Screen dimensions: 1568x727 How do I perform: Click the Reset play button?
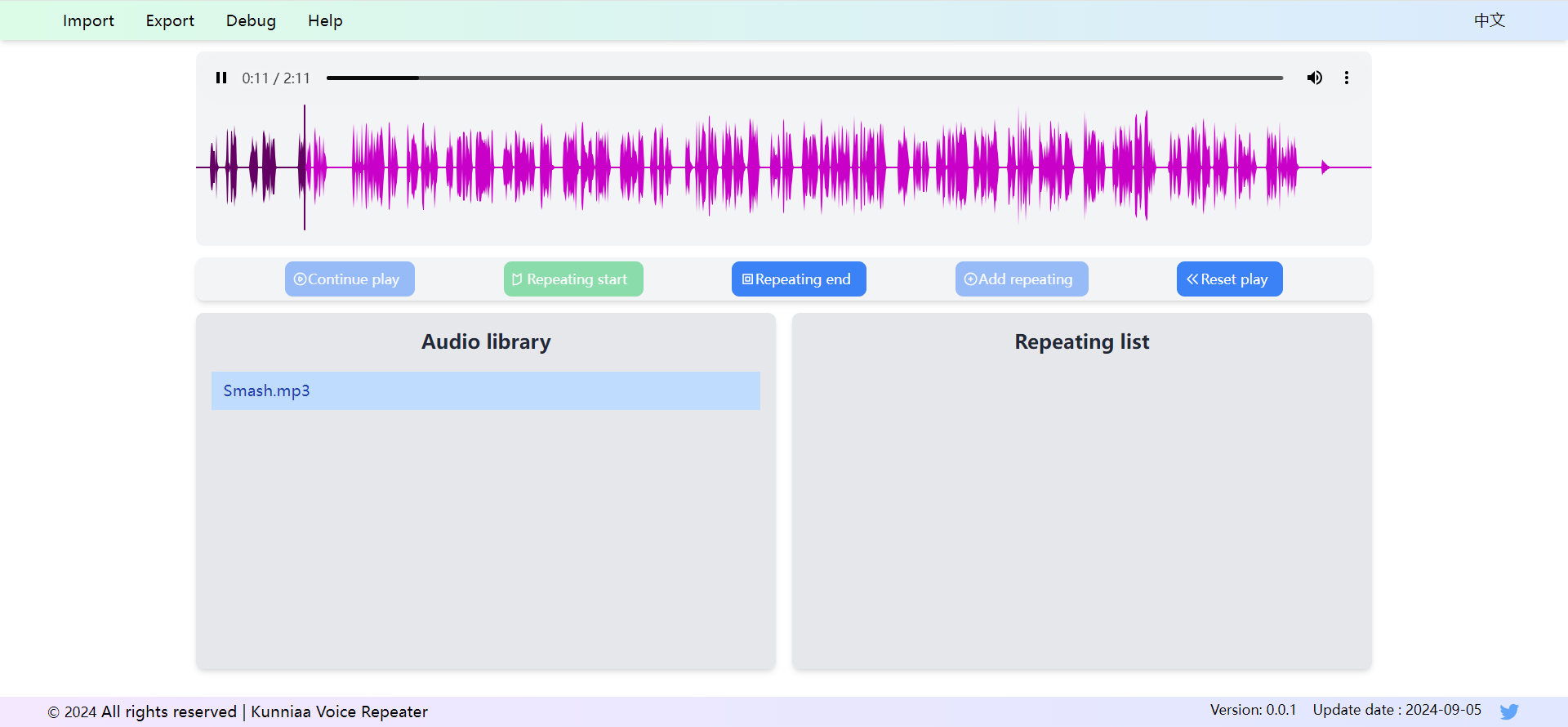click(x=1229, y=279)
